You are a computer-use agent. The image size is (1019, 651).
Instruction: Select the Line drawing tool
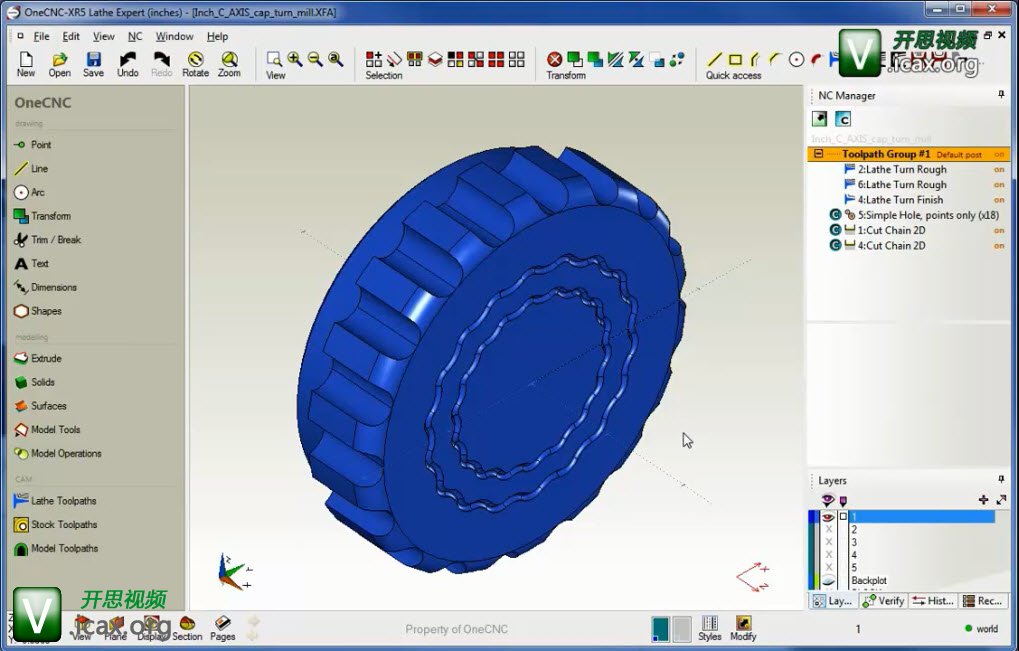[31, 168]
